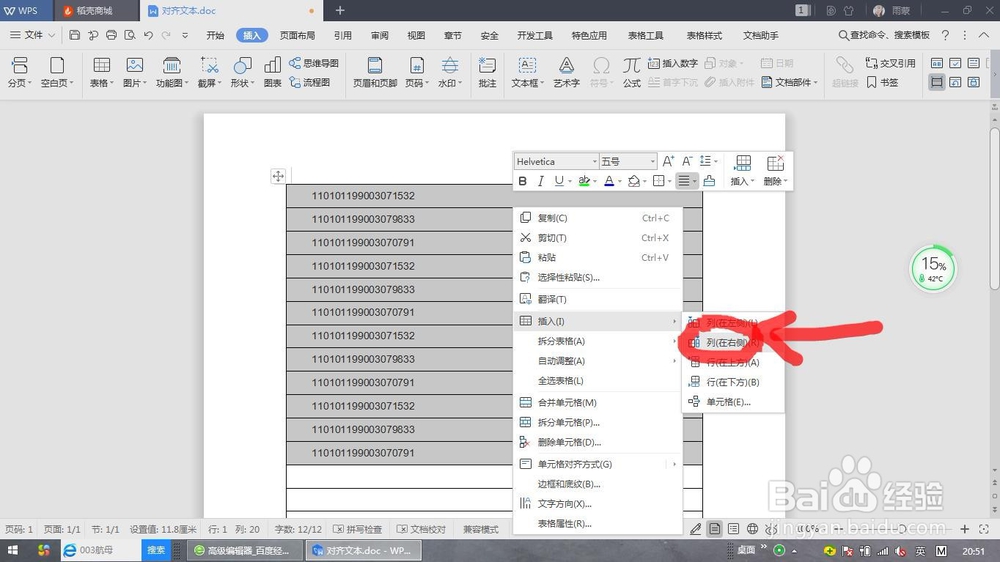This screenshot has width=1000, height=562.
Task: Insert a 思维导图 mind map
Action: [x=314, y=63]
